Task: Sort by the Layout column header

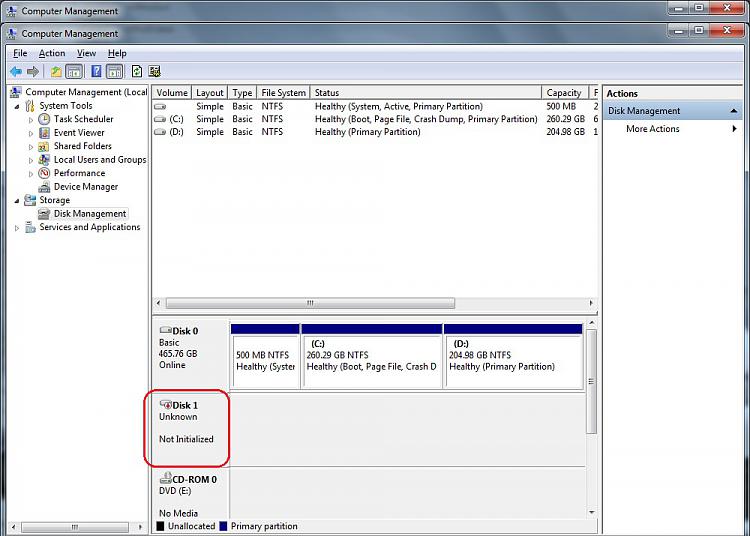Action: [210, 93]
